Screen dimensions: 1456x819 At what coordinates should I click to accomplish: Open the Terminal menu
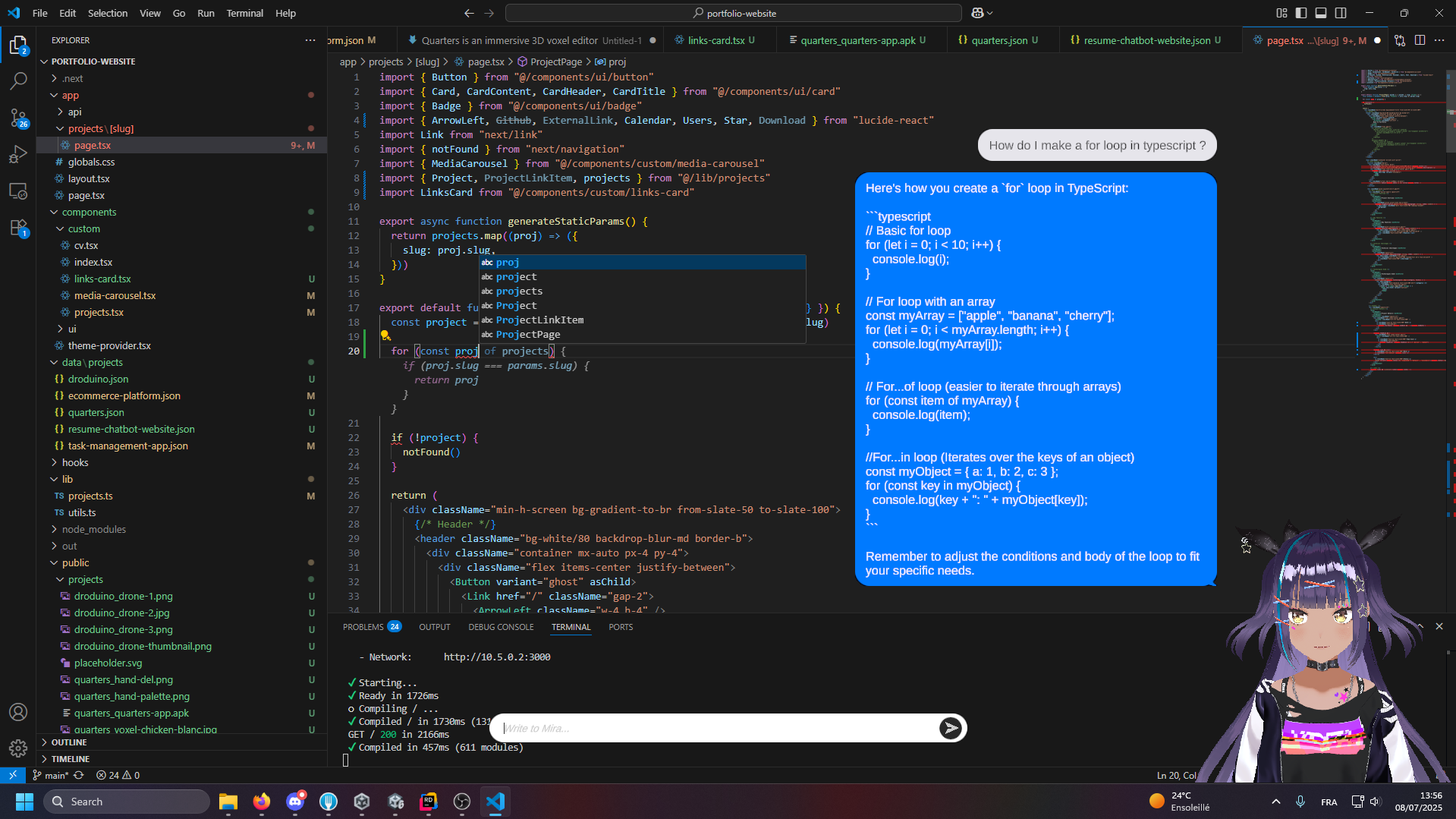[244, 13]
